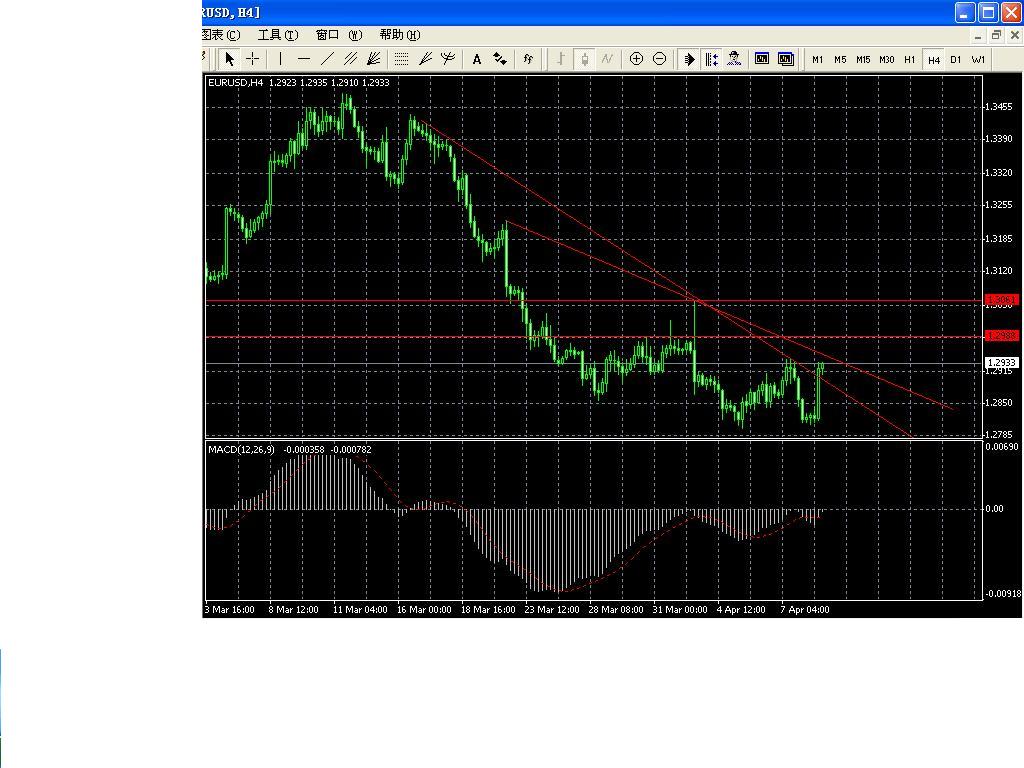Click the -0.00918 MACD scale value
Screen dimensions: 1024x768
click(1002, 594)
